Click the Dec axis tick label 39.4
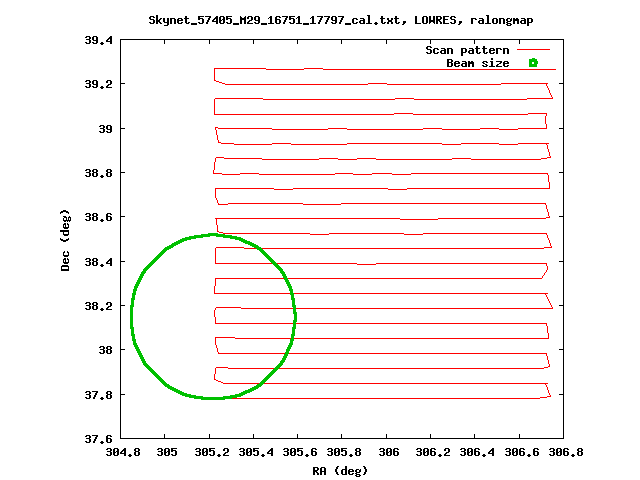 (98, 40)
